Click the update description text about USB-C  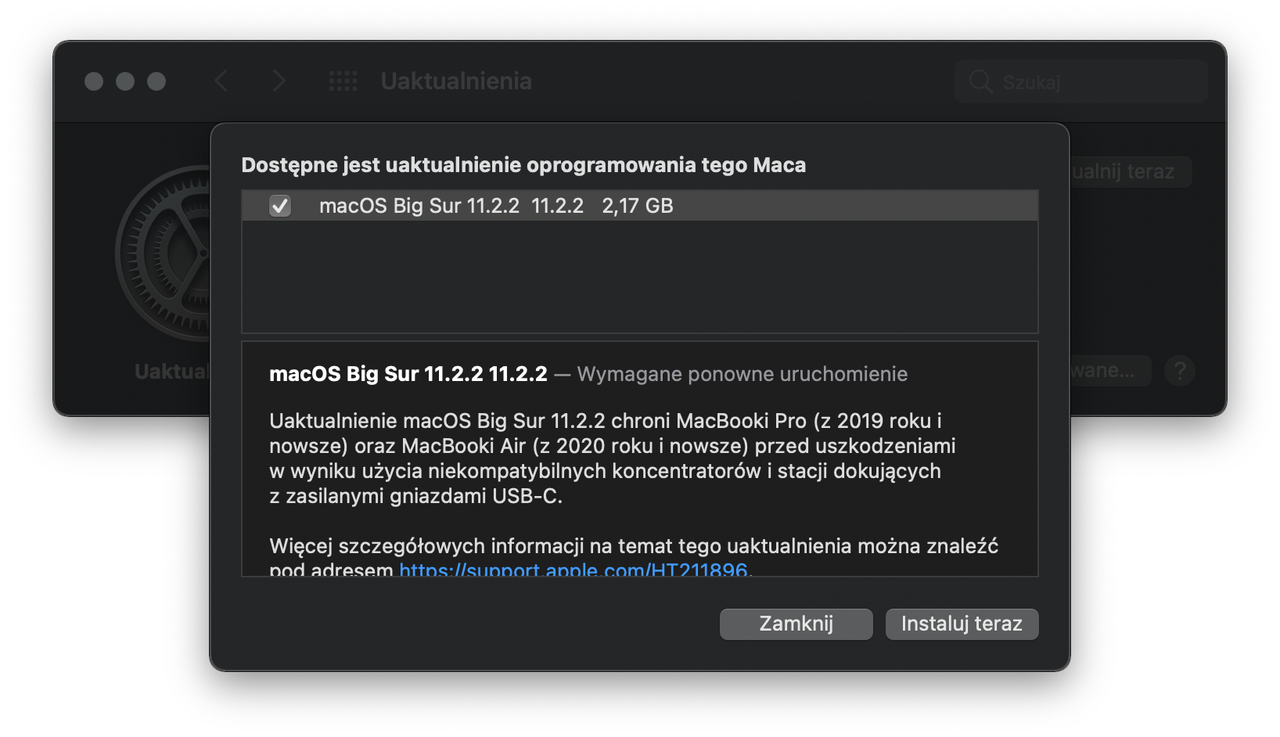612,457
